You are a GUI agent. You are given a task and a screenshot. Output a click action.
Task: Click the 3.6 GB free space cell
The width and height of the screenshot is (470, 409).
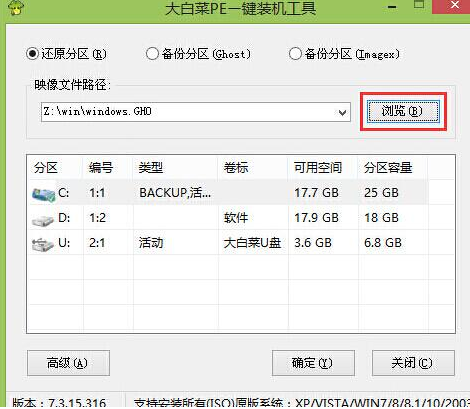[x=313, y=243]
